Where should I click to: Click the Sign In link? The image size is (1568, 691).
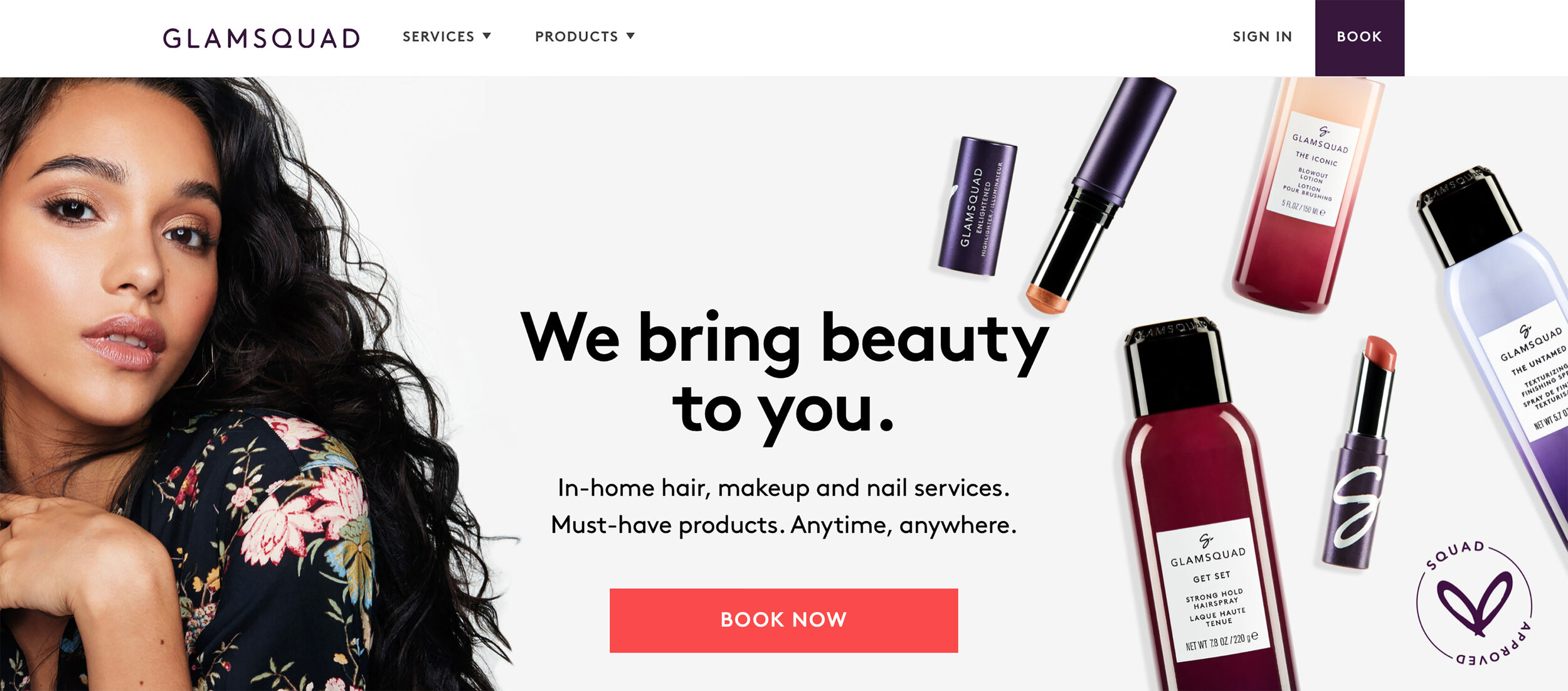pos(1262,36)
